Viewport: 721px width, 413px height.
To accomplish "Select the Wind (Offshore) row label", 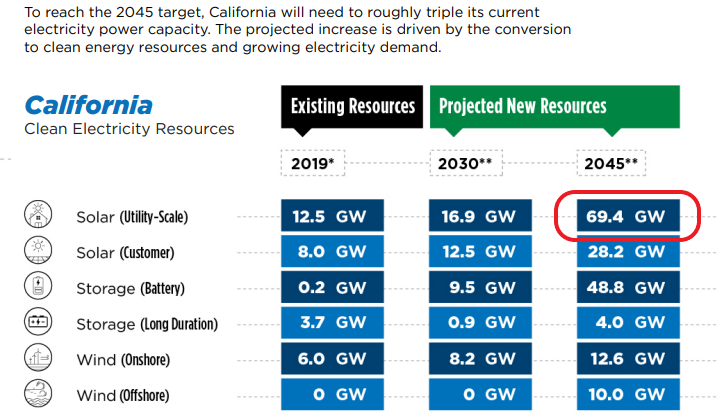I will pyautogui.click(x=123, y=396).
